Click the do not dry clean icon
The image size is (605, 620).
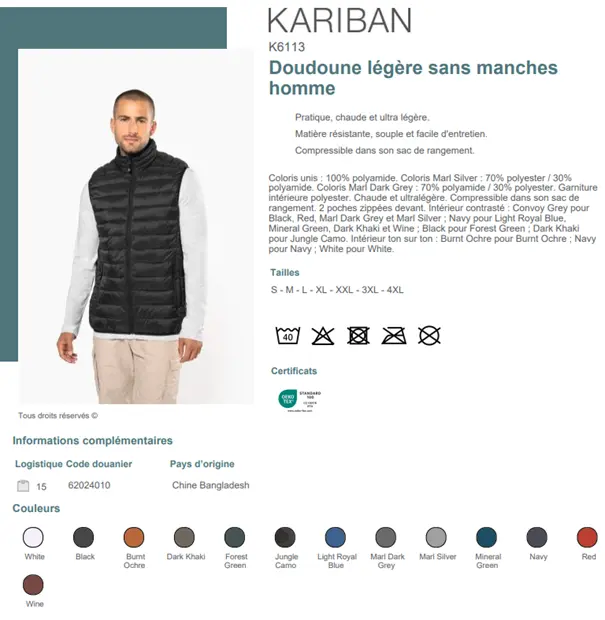429,336
